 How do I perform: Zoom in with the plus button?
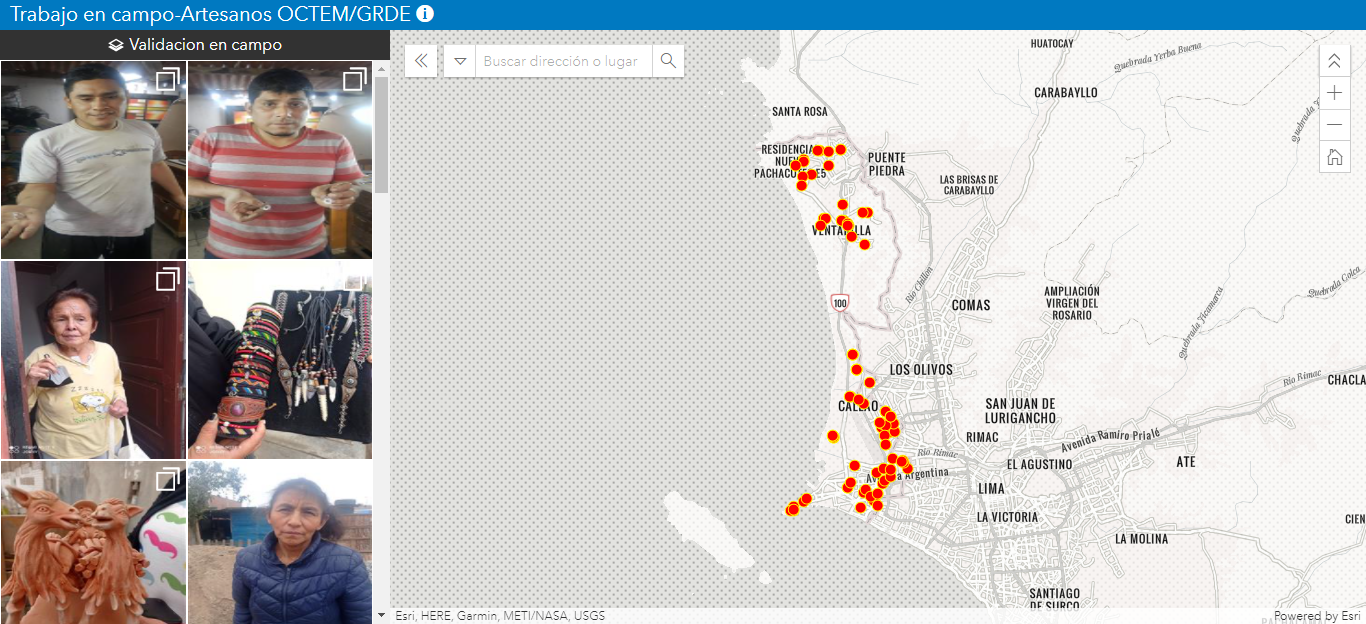click(1334, 93)
